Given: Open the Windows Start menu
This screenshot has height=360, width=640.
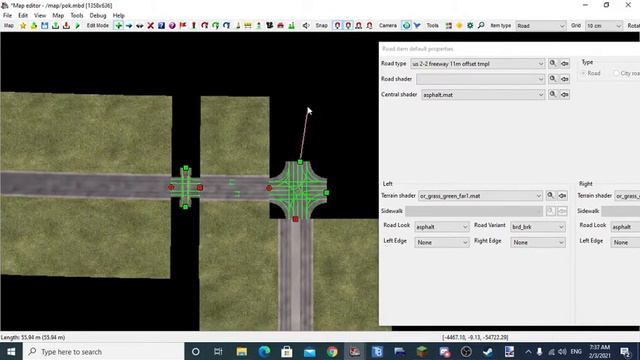Looking at the screenshot, I should [11, 351].
